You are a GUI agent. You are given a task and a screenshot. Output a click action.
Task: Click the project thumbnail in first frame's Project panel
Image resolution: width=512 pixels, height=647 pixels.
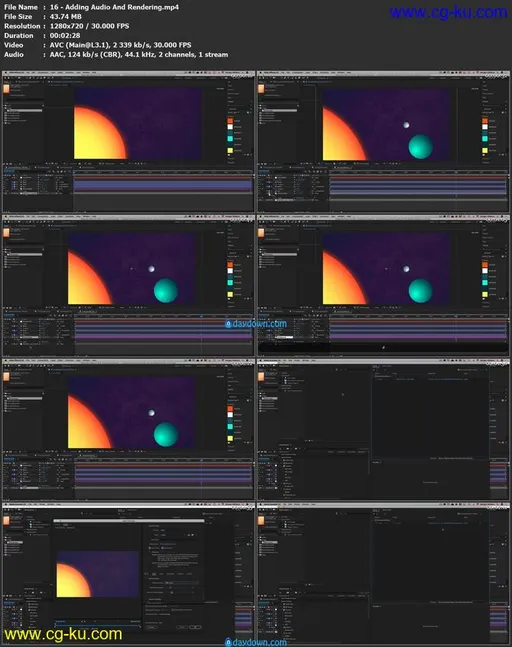(7, 88)
